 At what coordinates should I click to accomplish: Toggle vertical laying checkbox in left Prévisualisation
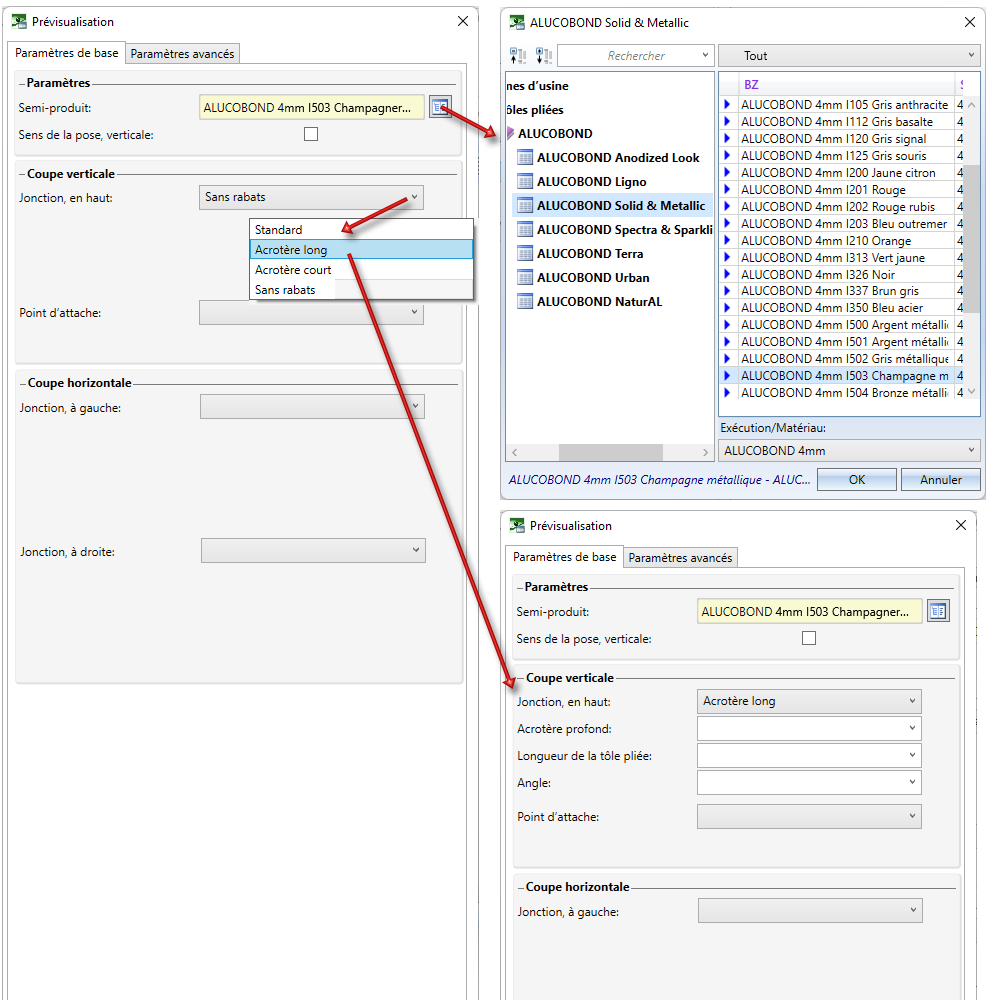(x=311, y=134)
